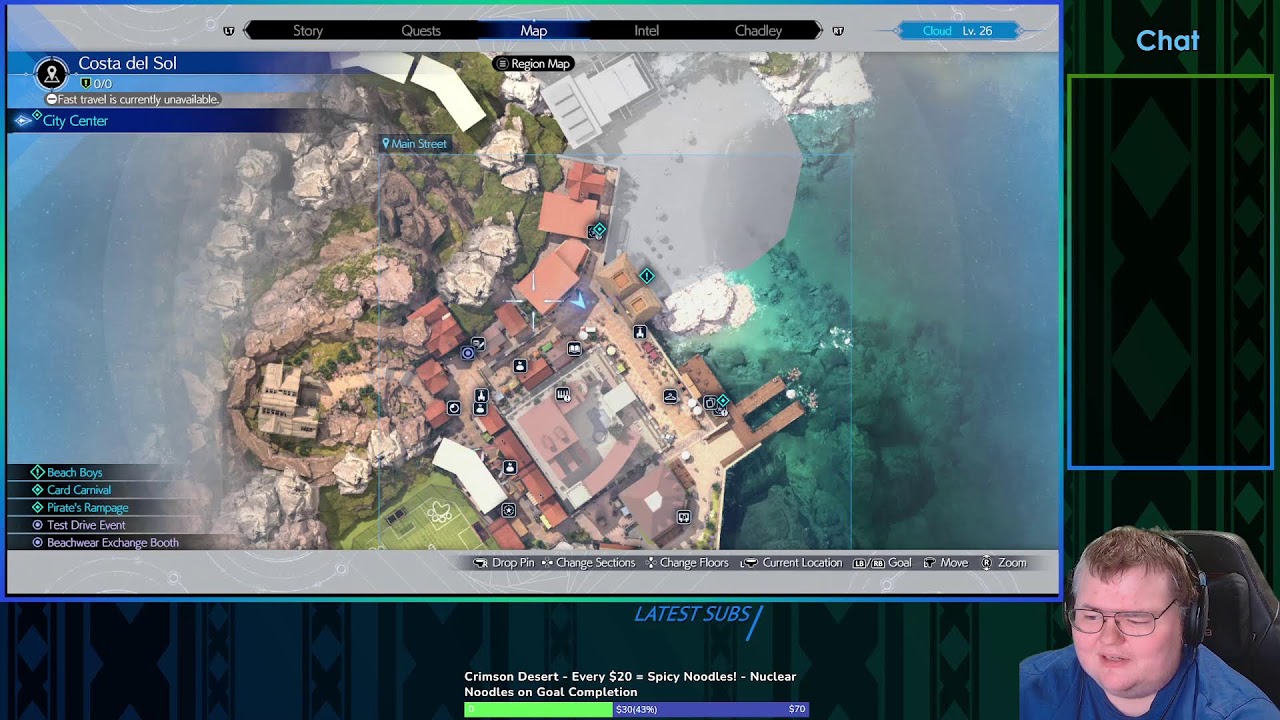Click the $70 goal target value
Screen dimensions: 1280x720
click(x=796, y=709)
